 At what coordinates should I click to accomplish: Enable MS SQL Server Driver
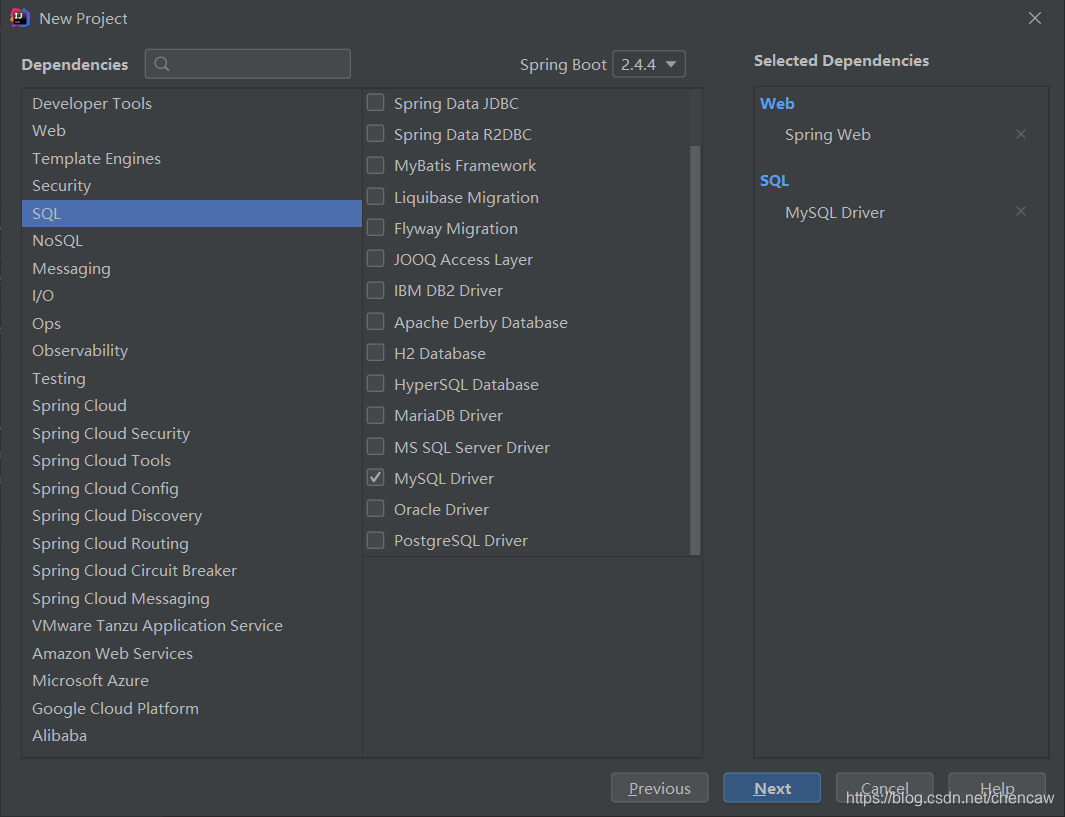pos(376,446)
